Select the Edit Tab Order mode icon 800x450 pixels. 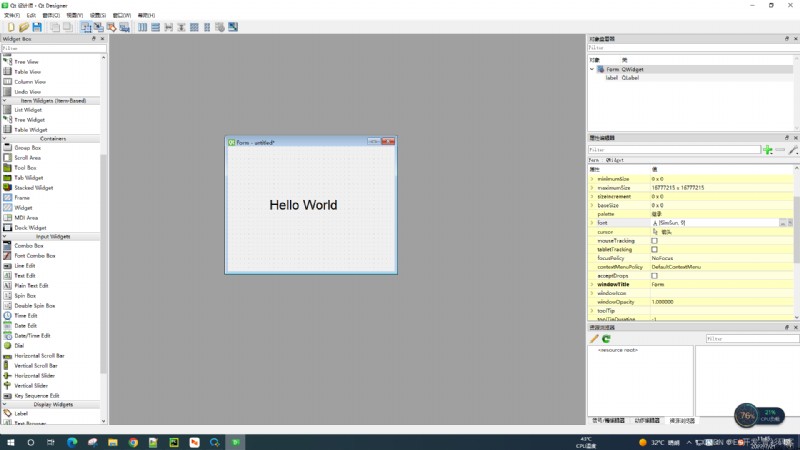[x=124, y=27]
